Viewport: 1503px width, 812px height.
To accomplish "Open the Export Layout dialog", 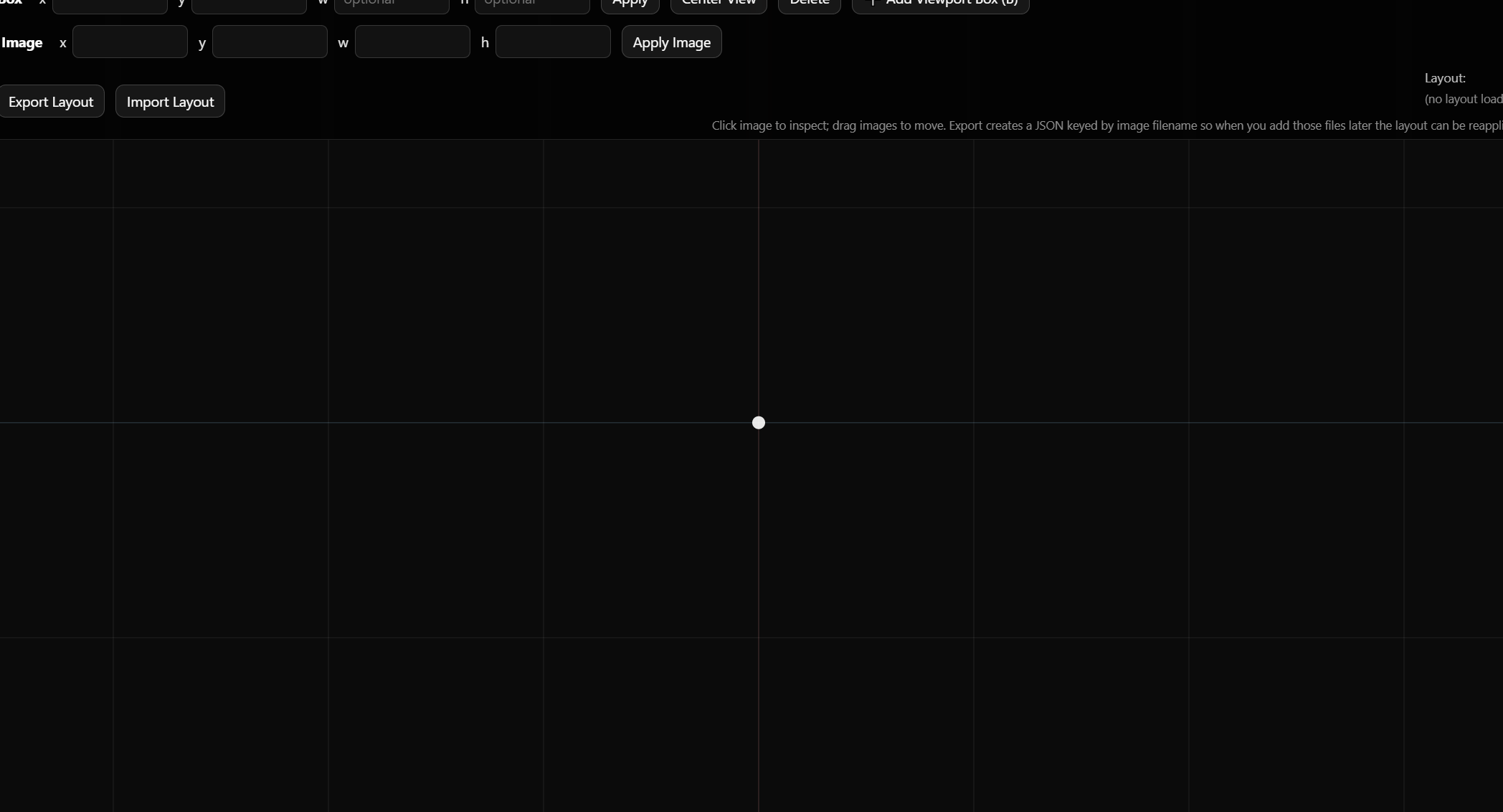I will pos(51,102).
